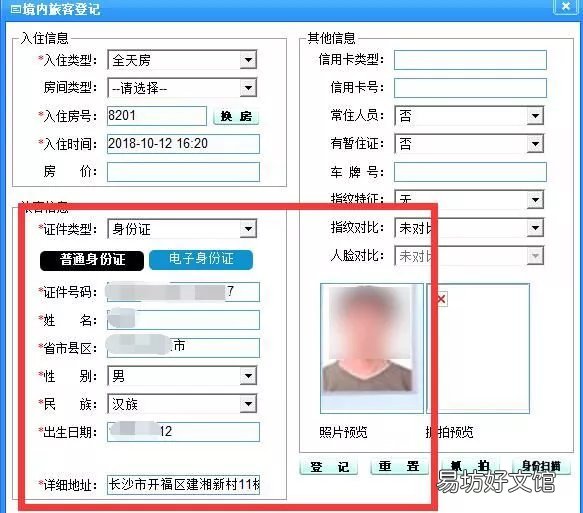
Task: Click the ID photo preview thumbnail
Action: [x=372, y=348]
